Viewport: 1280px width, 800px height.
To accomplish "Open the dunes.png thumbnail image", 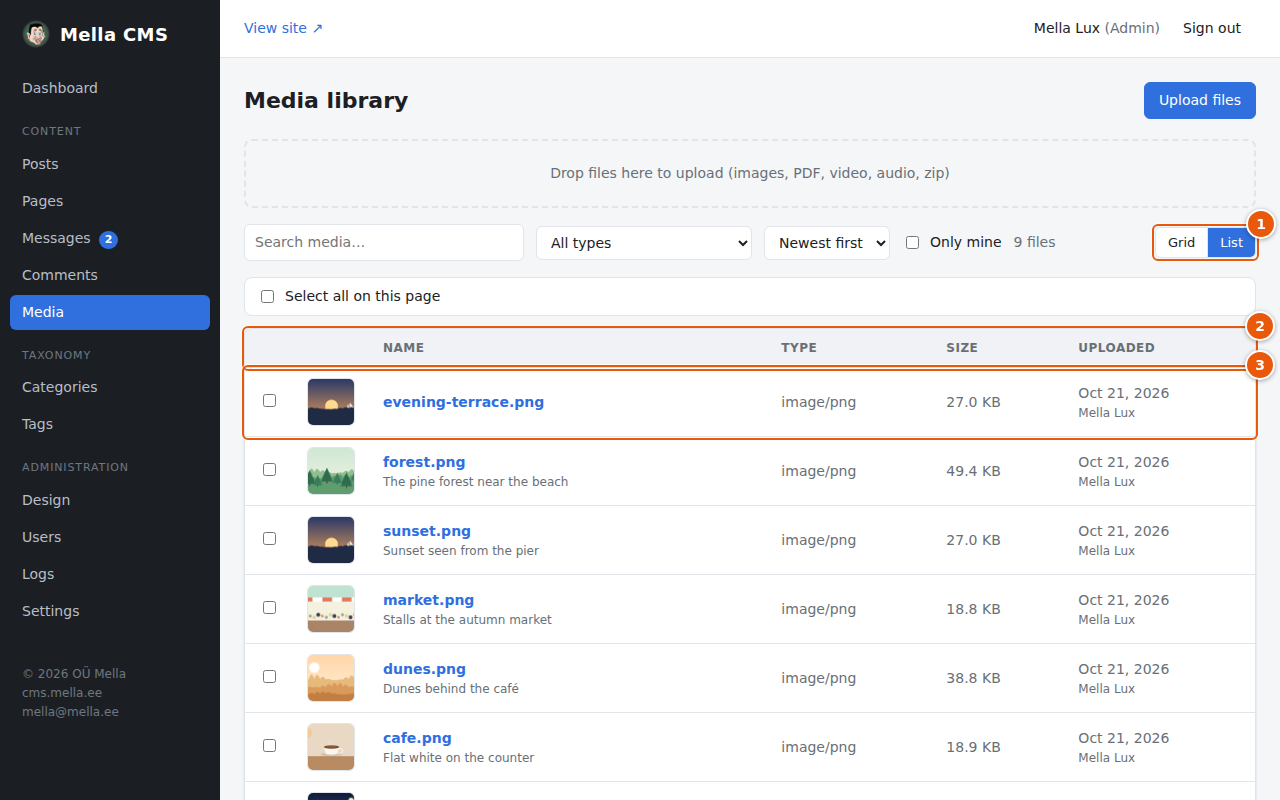I will pos(331,678).
